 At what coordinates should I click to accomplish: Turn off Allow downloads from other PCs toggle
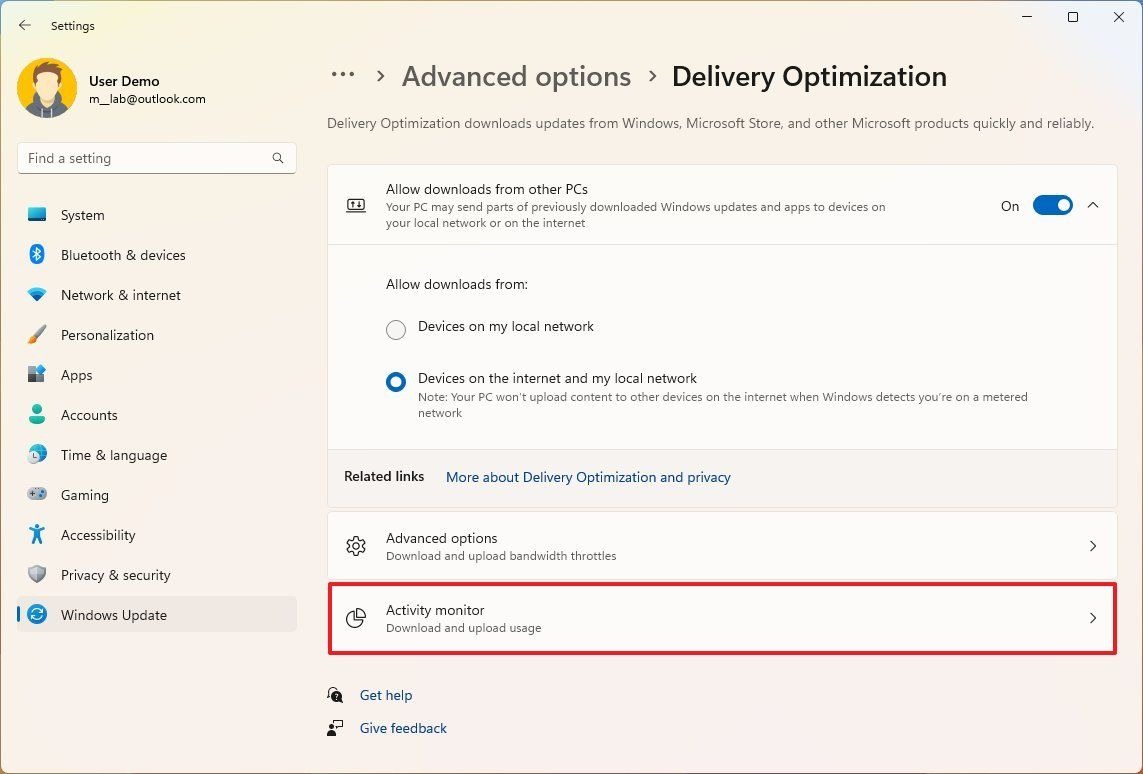pyautogui.click(x=1053, y=206)
